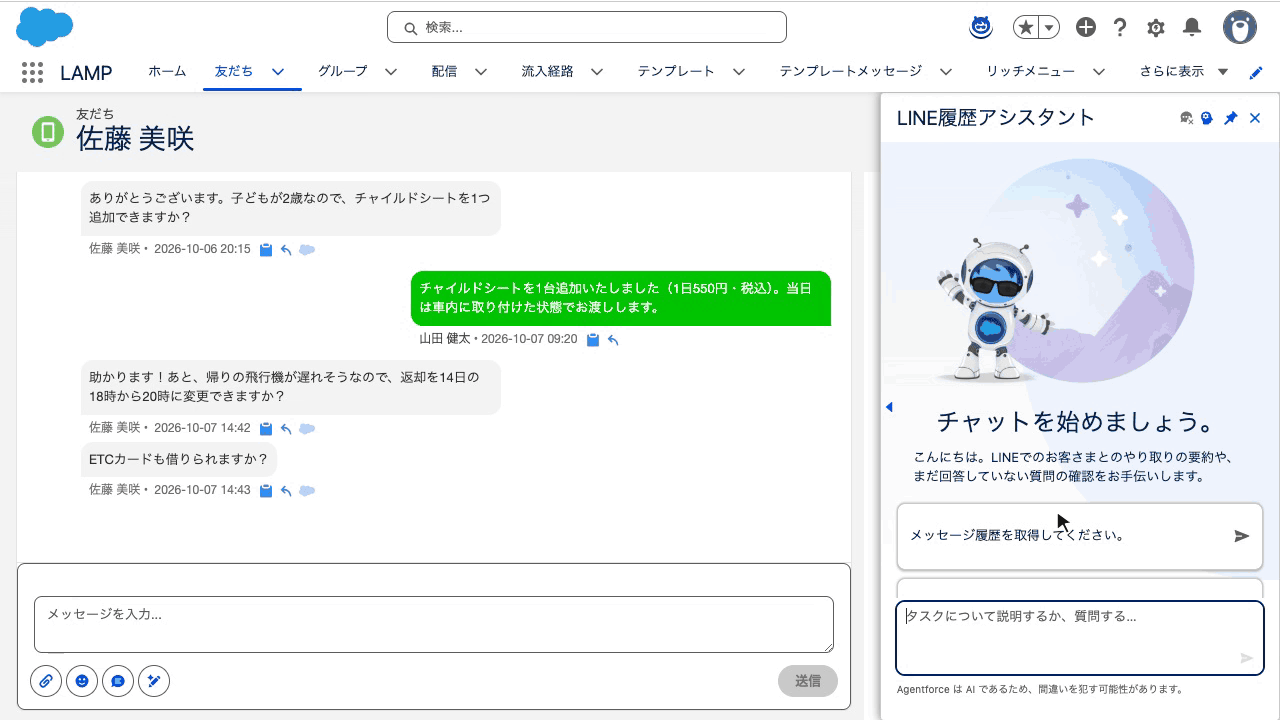Close the LINE履歴アシスタント panel
The image size is (1280, 720).
[1255, 118]
